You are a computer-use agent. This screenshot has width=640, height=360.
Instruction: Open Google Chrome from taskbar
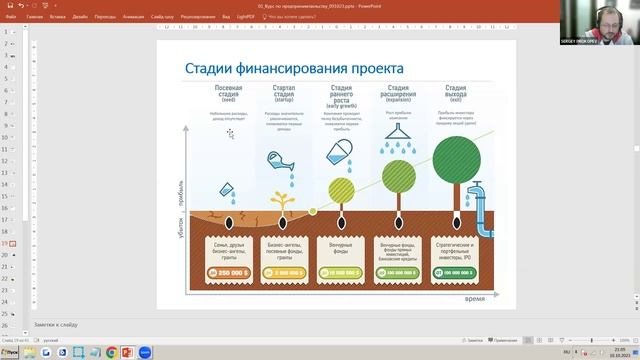(x=111, y=352)
